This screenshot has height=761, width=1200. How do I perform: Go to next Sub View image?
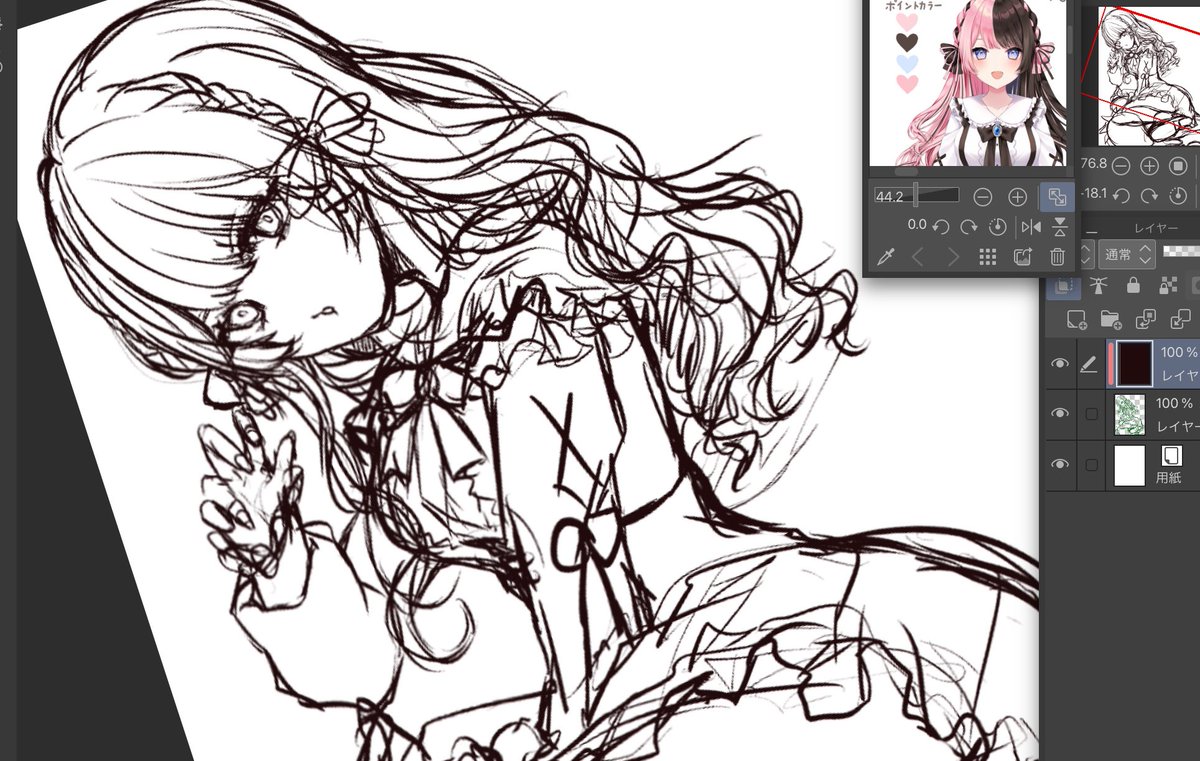tap(952, 257)
